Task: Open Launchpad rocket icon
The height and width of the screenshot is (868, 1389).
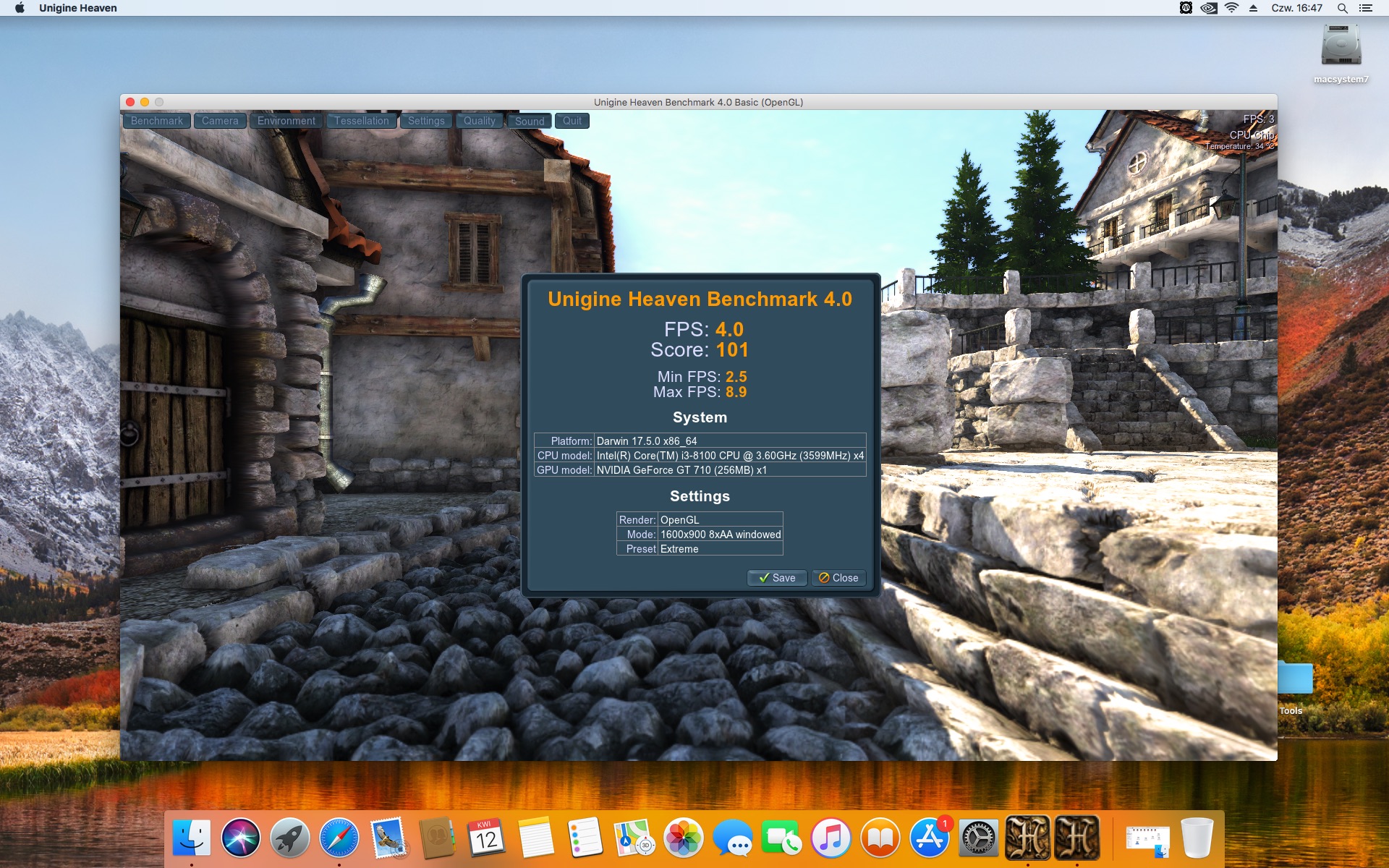Action: (289, 838)
